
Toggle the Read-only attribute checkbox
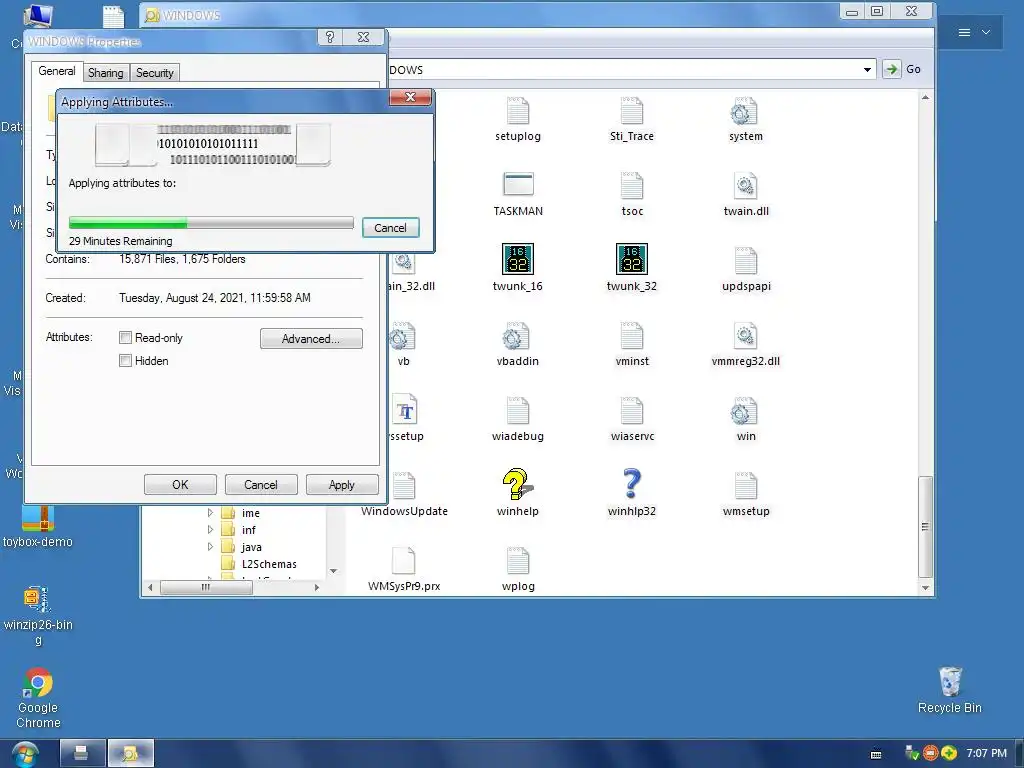[125, 338]
